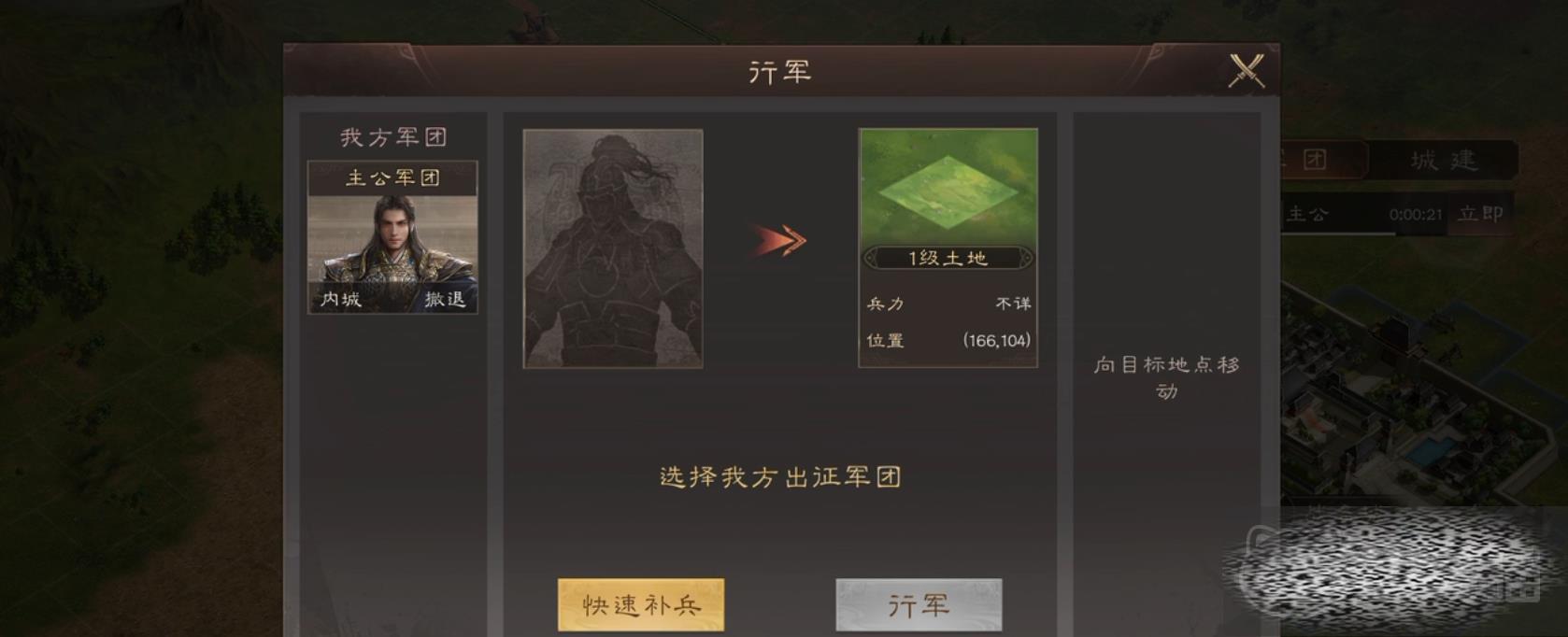
Task: Click the 兵力 不详 troop info row
Action: (948, 304)
